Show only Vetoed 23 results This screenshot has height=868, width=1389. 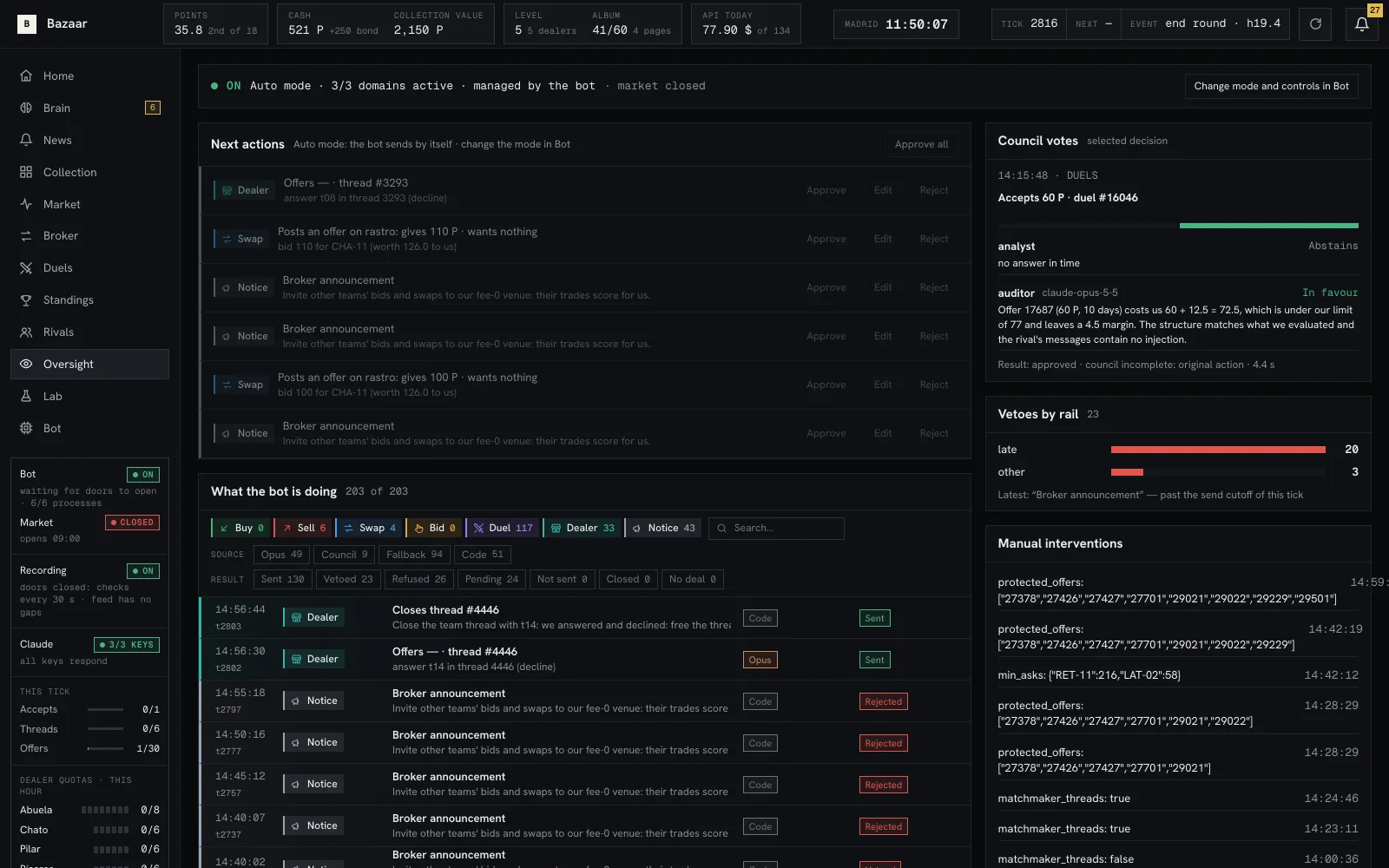(x=348, y=579)
